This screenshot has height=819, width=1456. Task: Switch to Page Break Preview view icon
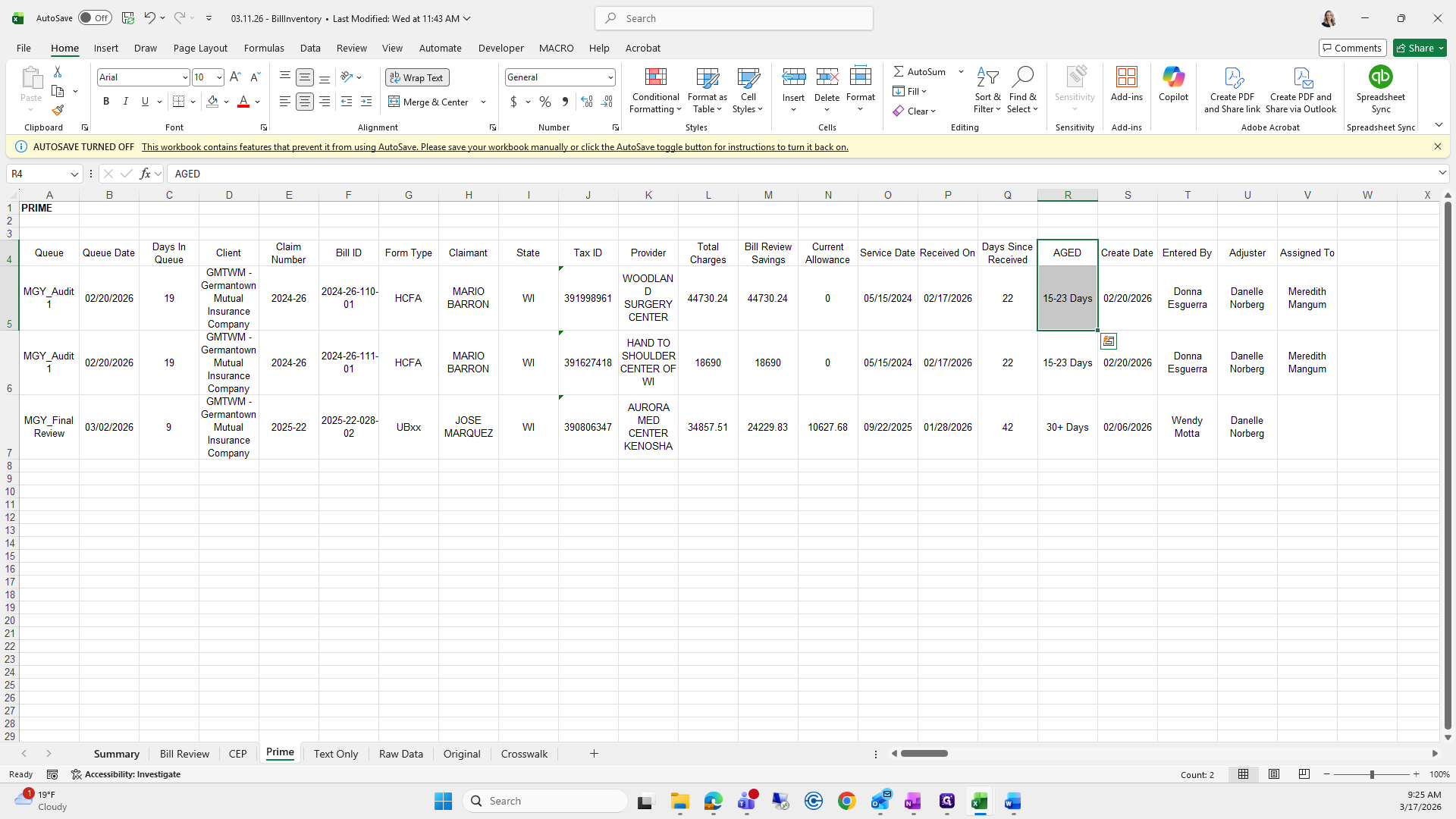[x=1304, y=774]
